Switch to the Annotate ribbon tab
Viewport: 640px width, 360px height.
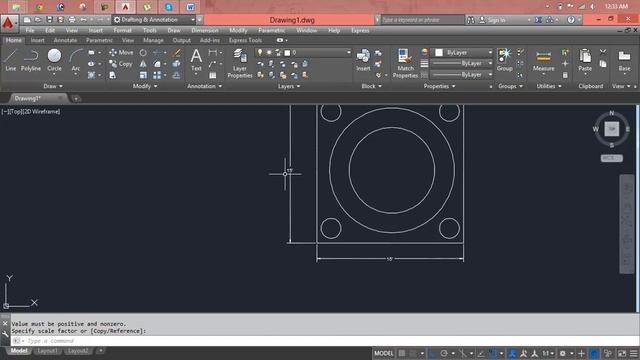coord(65,40)
